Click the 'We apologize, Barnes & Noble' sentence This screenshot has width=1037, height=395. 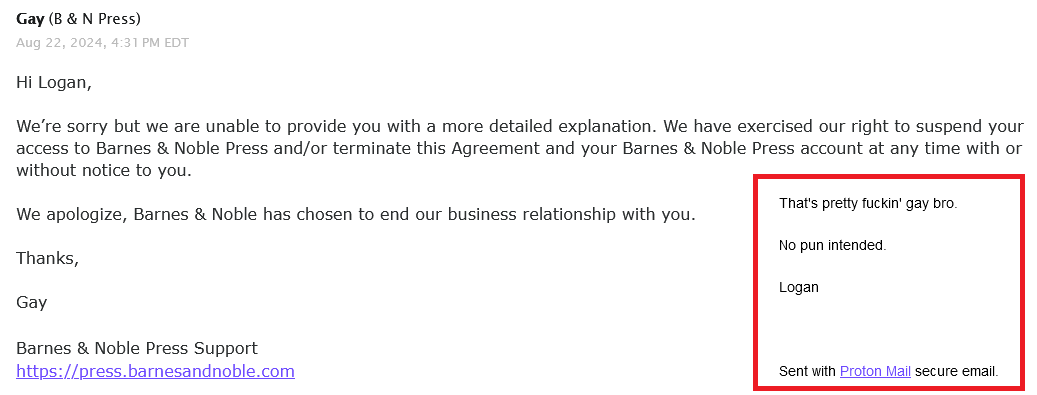point(356,215)
